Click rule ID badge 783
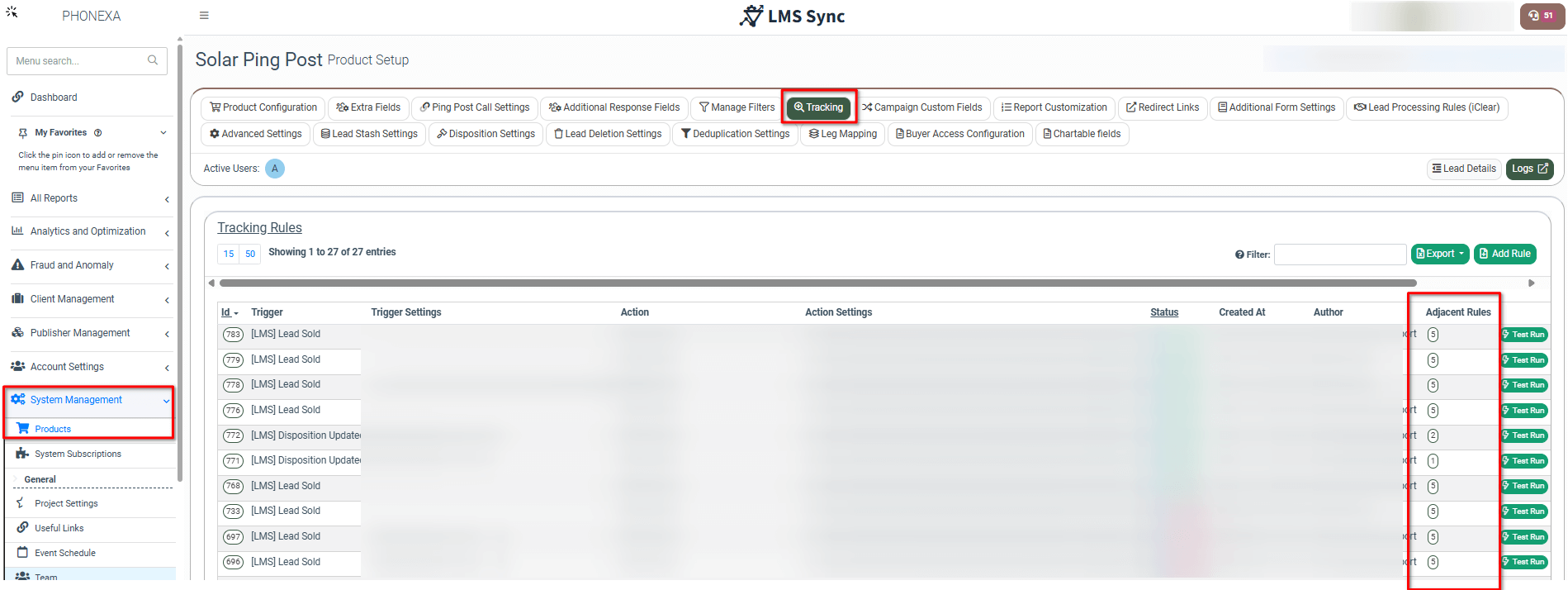This screenshot has width=1568, height=590. (233, 335)
